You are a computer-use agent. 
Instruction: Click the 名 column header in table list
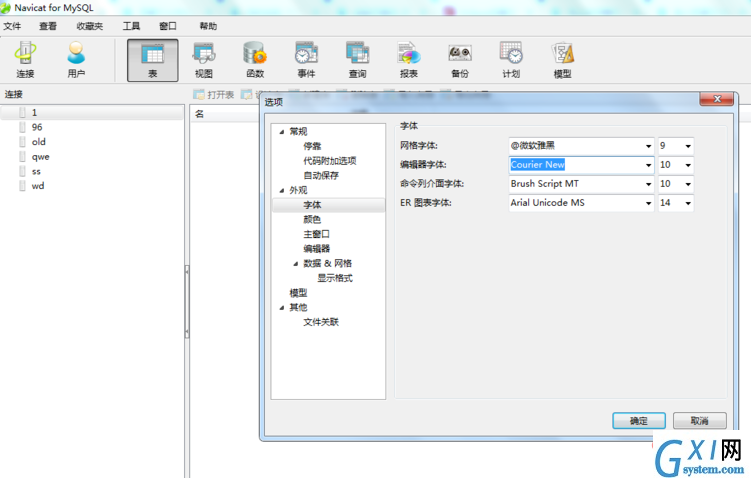point(200,114)
